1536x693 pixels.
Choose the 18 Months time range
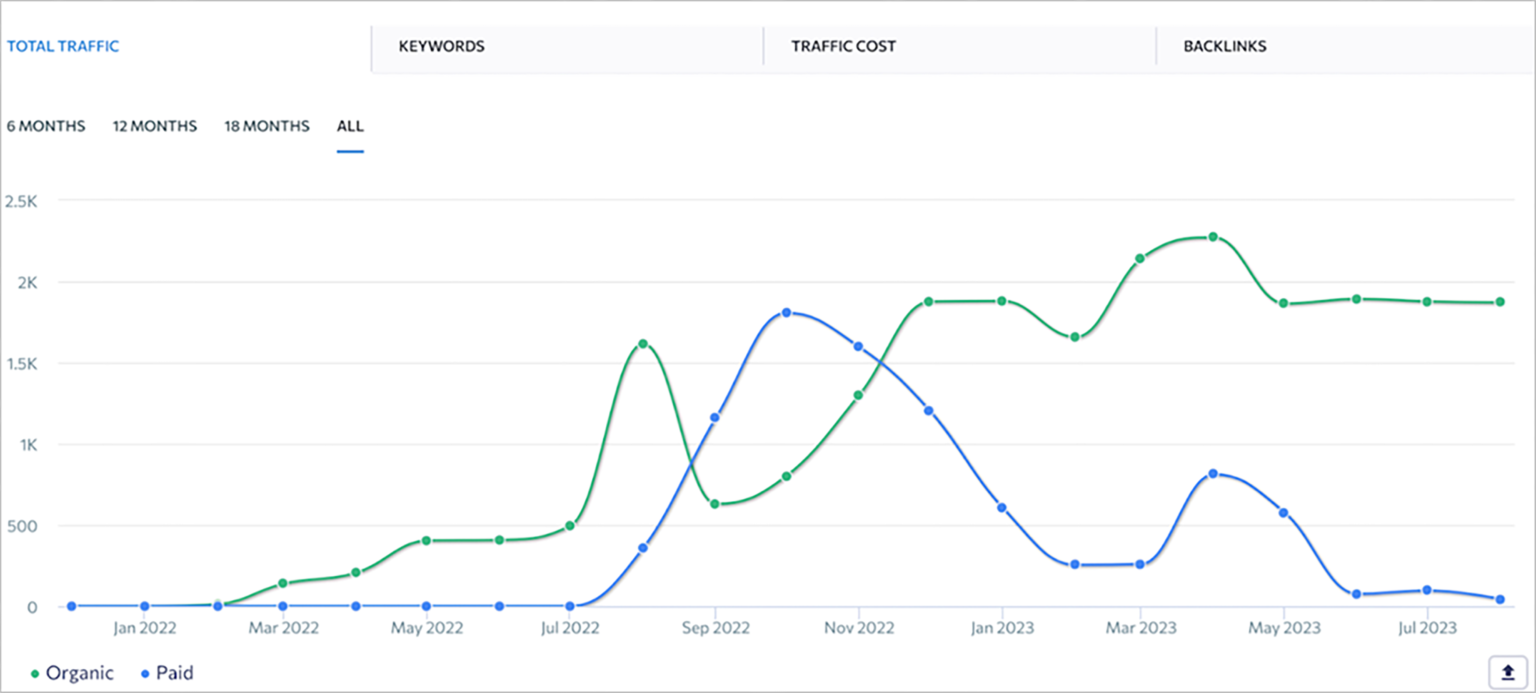[x=266, y=126]
